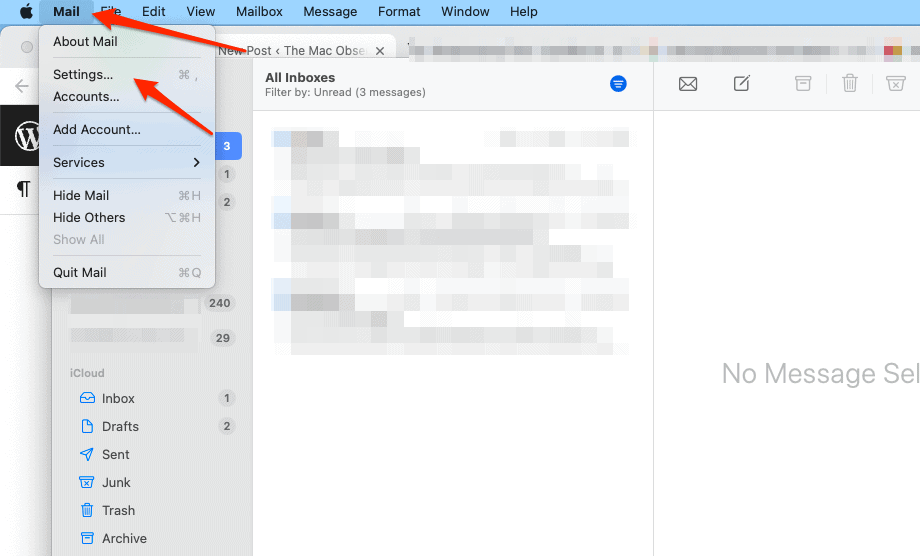The width and height of the screenshot is (920, 556).
Task: Click the Archive toolbar icon
Action: click(803, 84)
